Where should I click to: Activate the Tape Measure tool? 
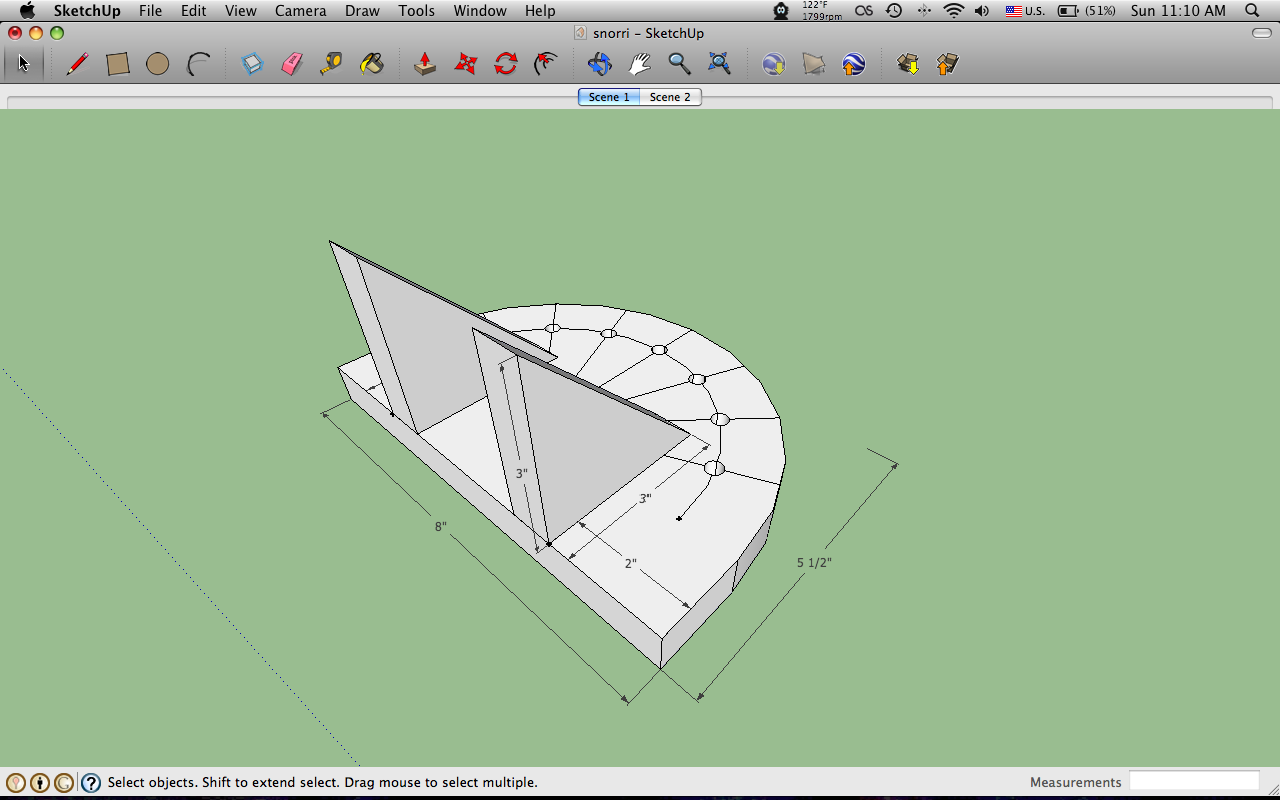tap(332, 64)
